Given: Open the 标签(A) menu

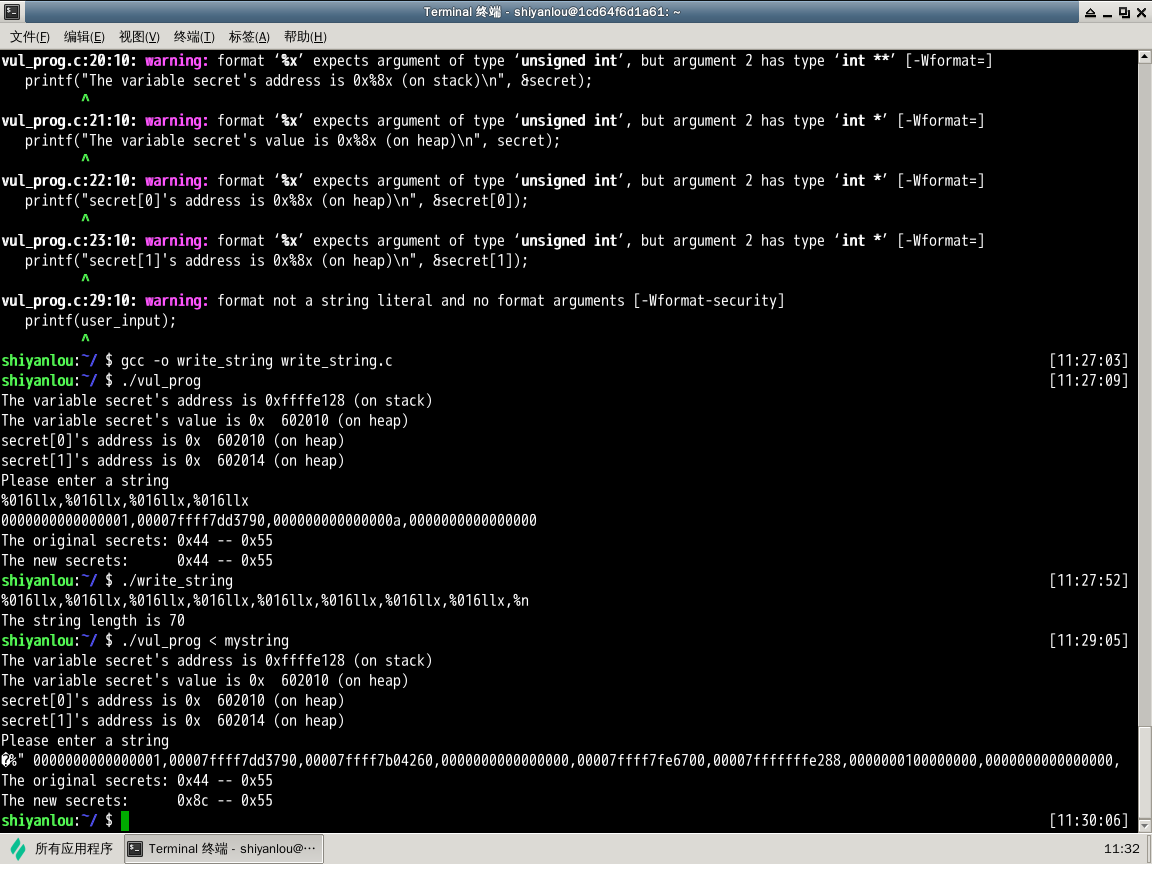Looking at the screenshot, I should [x=249, y=37].
